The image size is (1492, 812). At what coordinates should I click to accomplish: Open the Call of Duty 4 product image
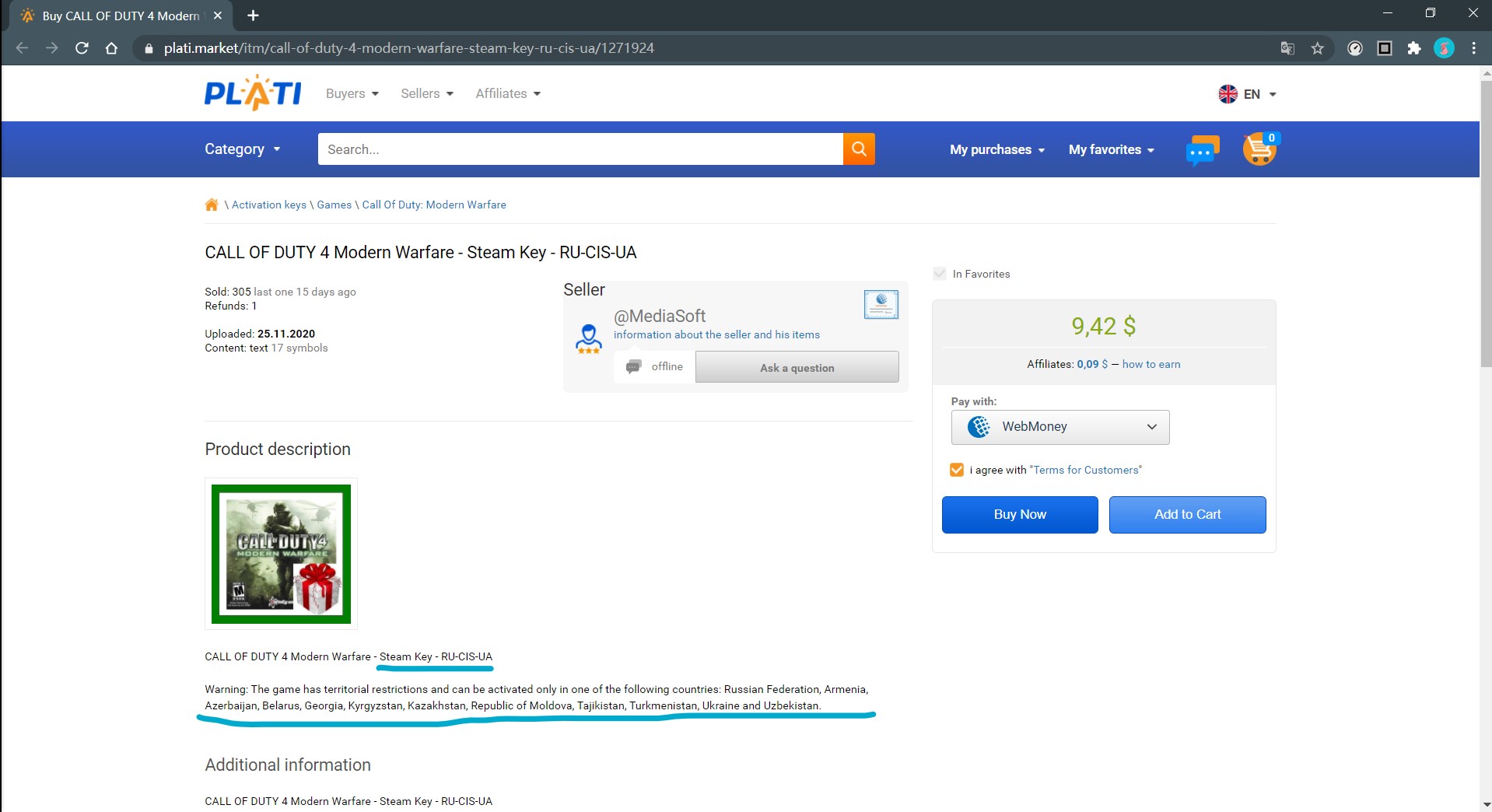(x=281, y=554)
